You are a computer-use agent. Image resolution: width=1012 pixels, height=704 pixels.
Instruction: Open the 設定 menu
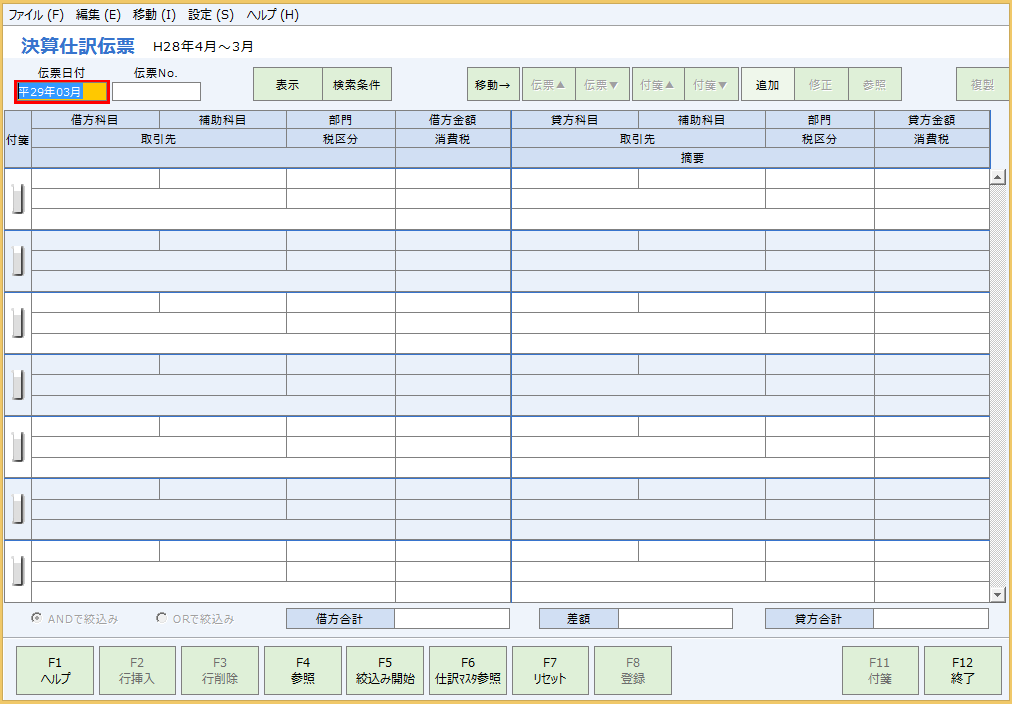[x=209, y=14]
